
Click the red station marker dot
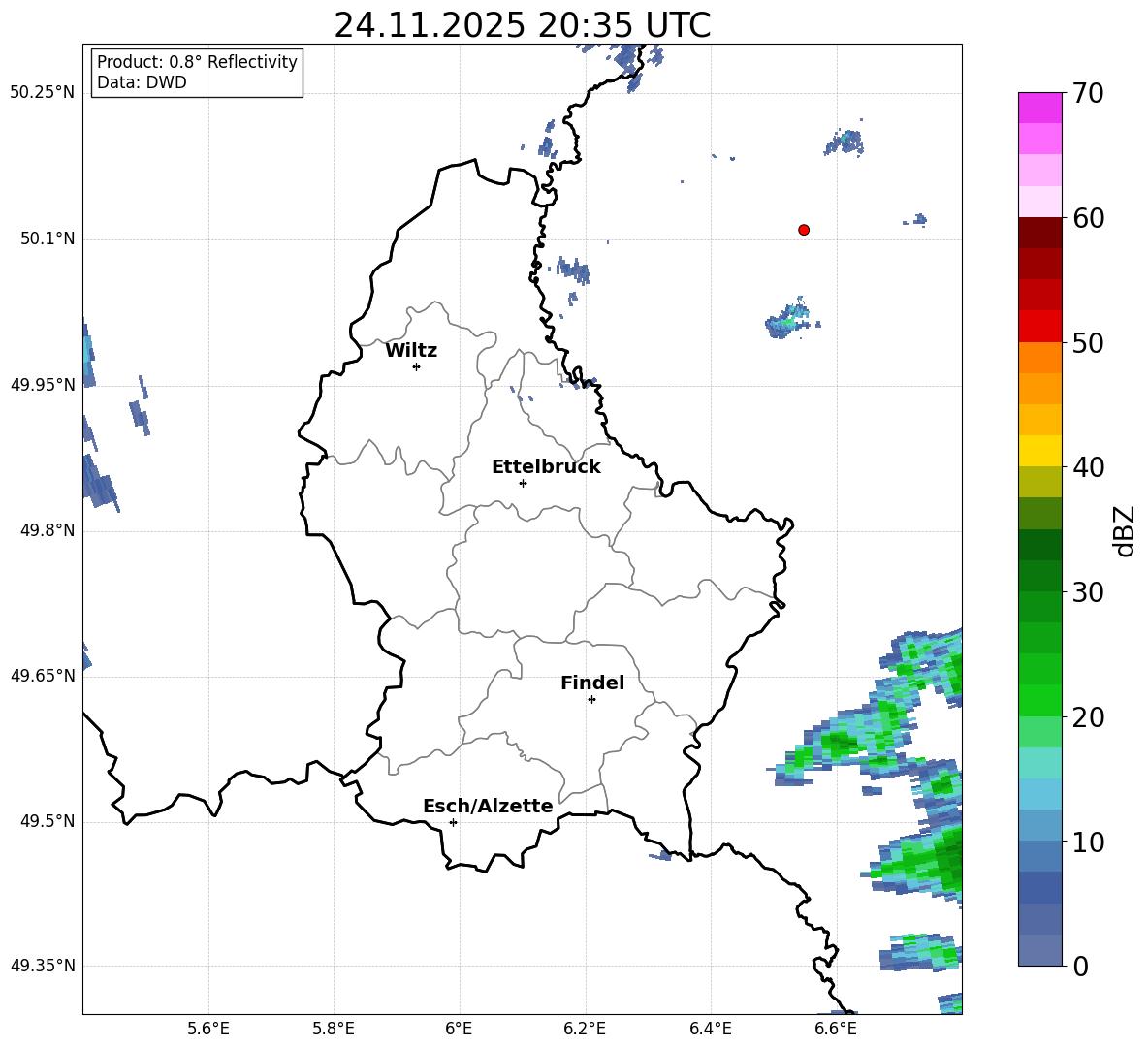[804, 230]
